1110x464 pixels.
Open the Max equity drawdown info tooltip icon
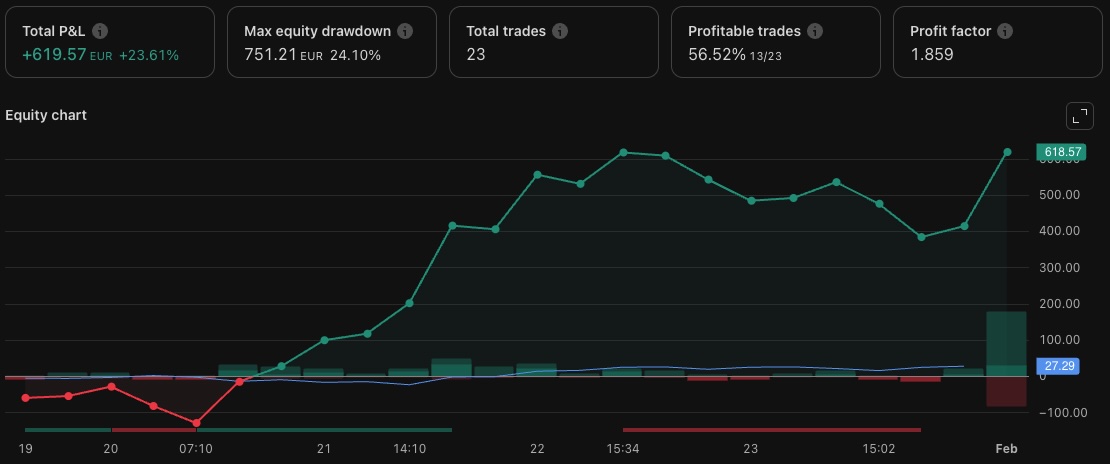[402, 31]
